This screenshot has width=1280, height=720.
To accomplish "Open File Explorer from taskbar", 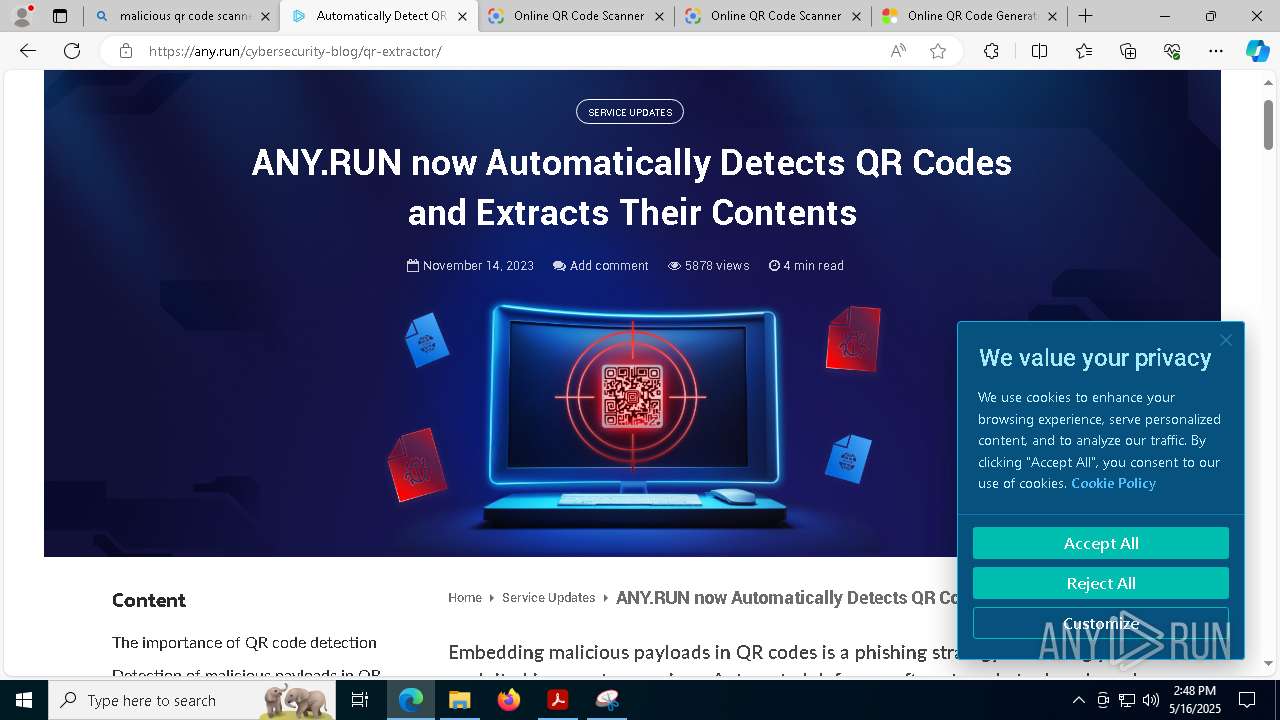I will coord(459,700).
